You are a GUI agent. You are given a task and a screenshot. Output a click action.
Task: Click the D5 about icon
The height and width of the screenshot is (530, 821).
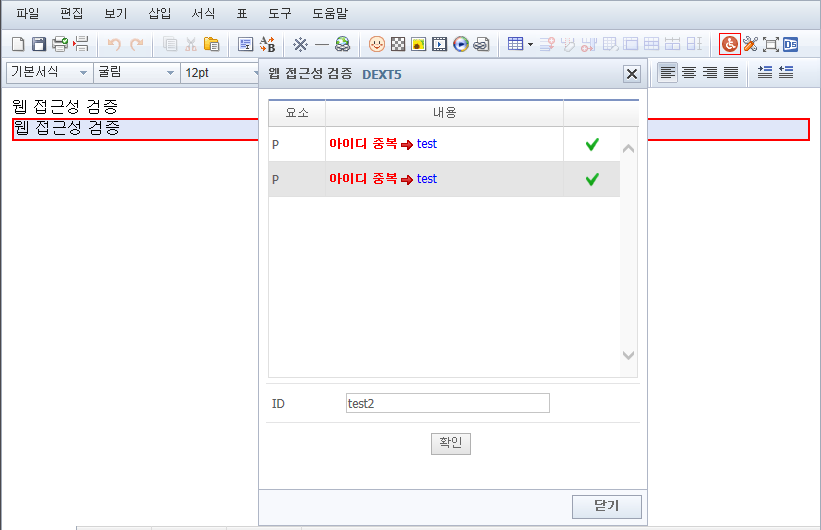pyautogui.click(x=791, y=44)
